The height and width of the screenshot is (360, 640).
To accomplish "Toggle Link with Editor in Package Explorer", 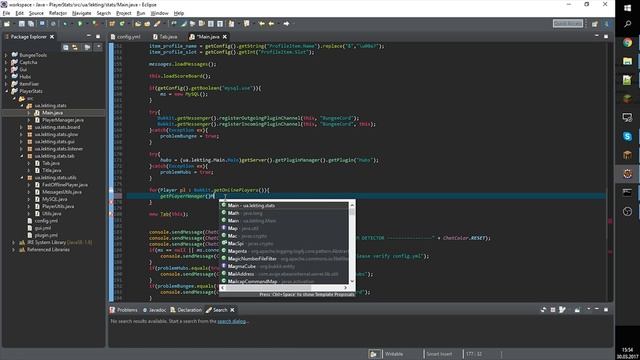I will coord(75,47).
